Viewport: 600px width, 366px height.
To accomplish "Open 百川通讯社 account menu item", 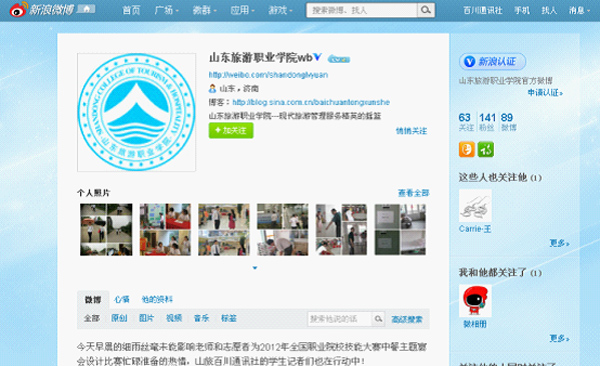I will coord(483,10).
